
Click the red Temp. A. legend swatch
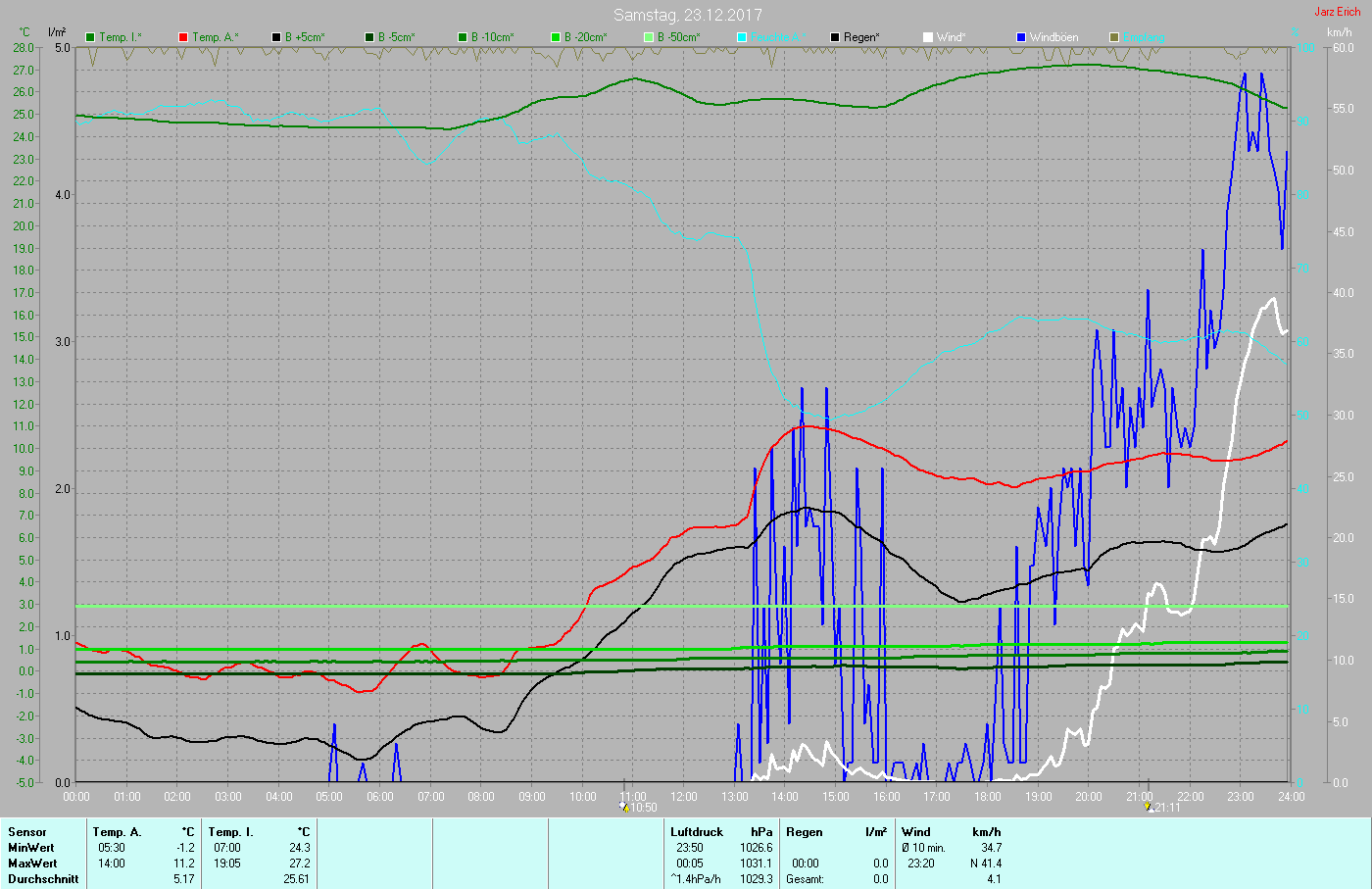point(183,37)
